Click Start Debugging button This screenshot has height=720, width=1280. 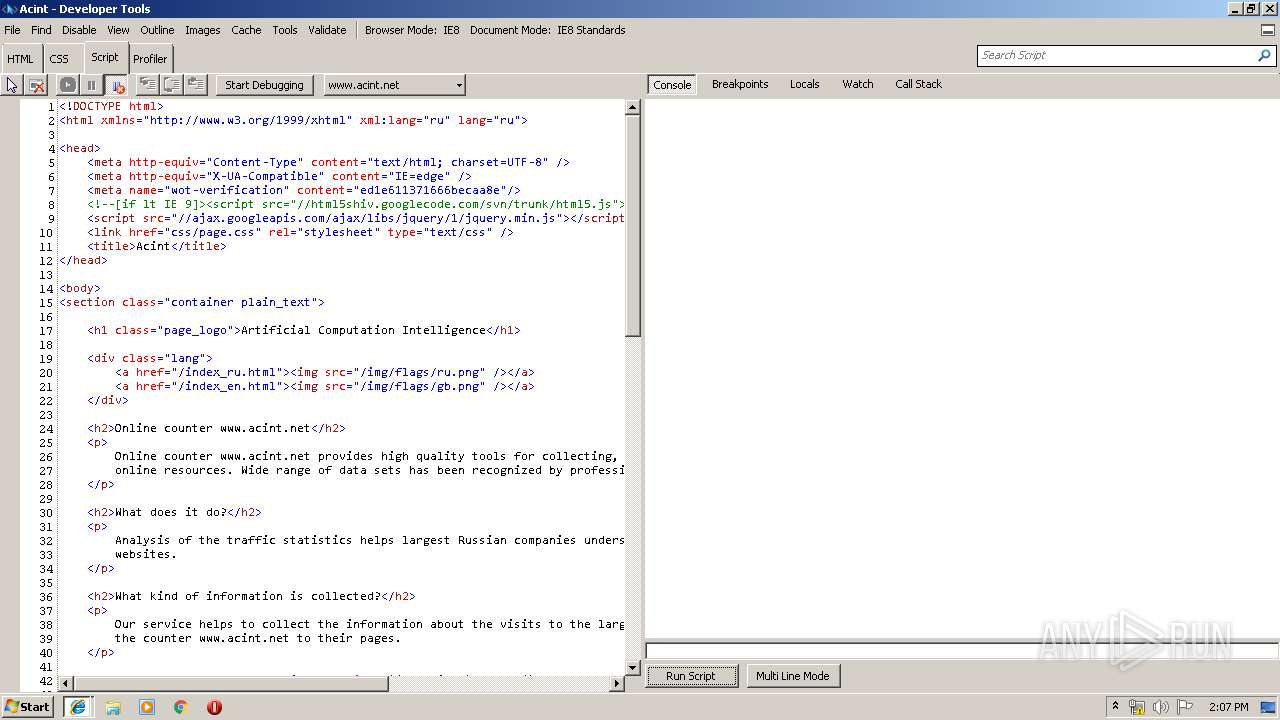pos(264,85)
